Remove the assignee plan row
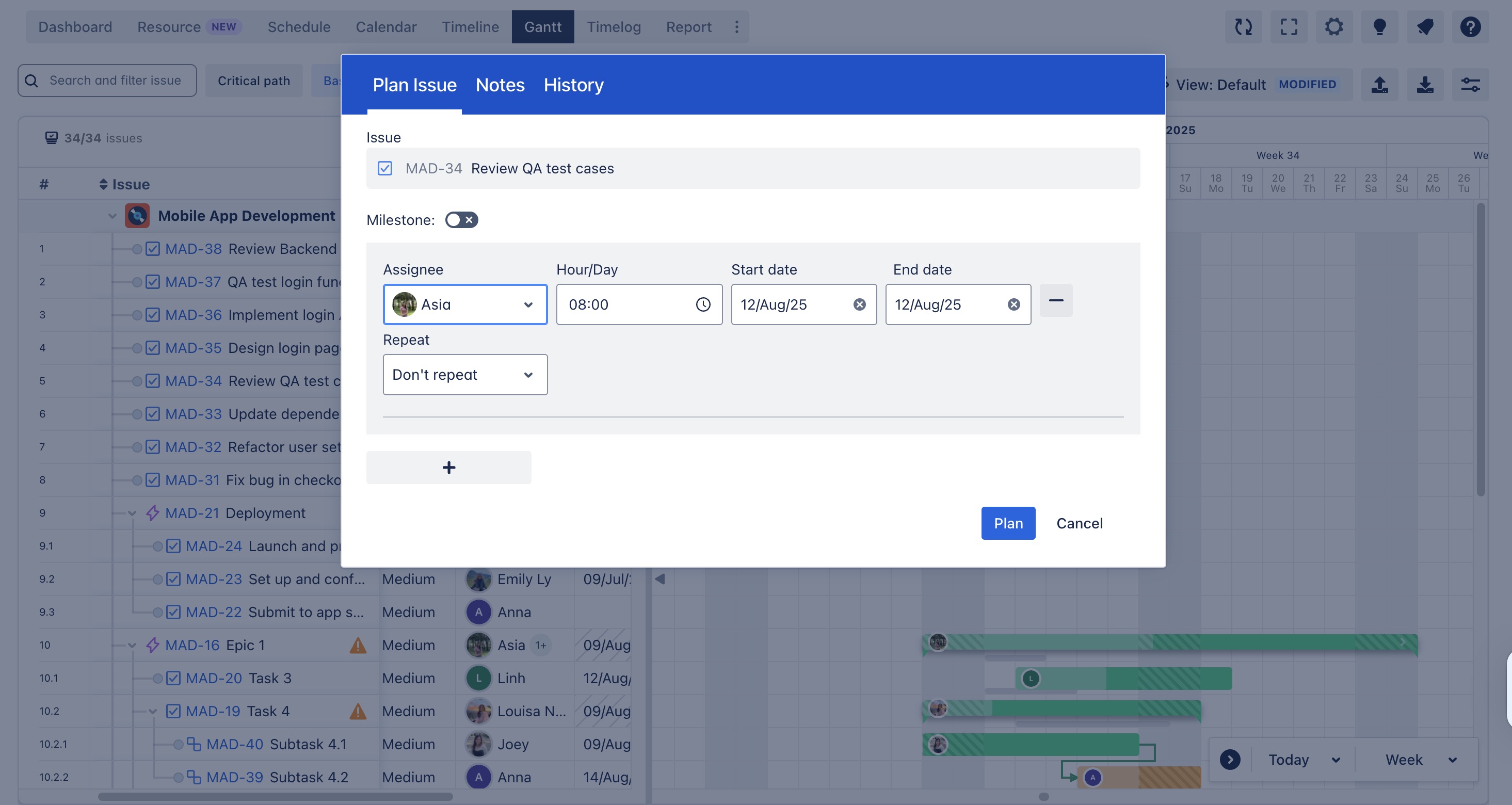The image size is (1512, 805). pyautogui.click(x=1056, y=300)
